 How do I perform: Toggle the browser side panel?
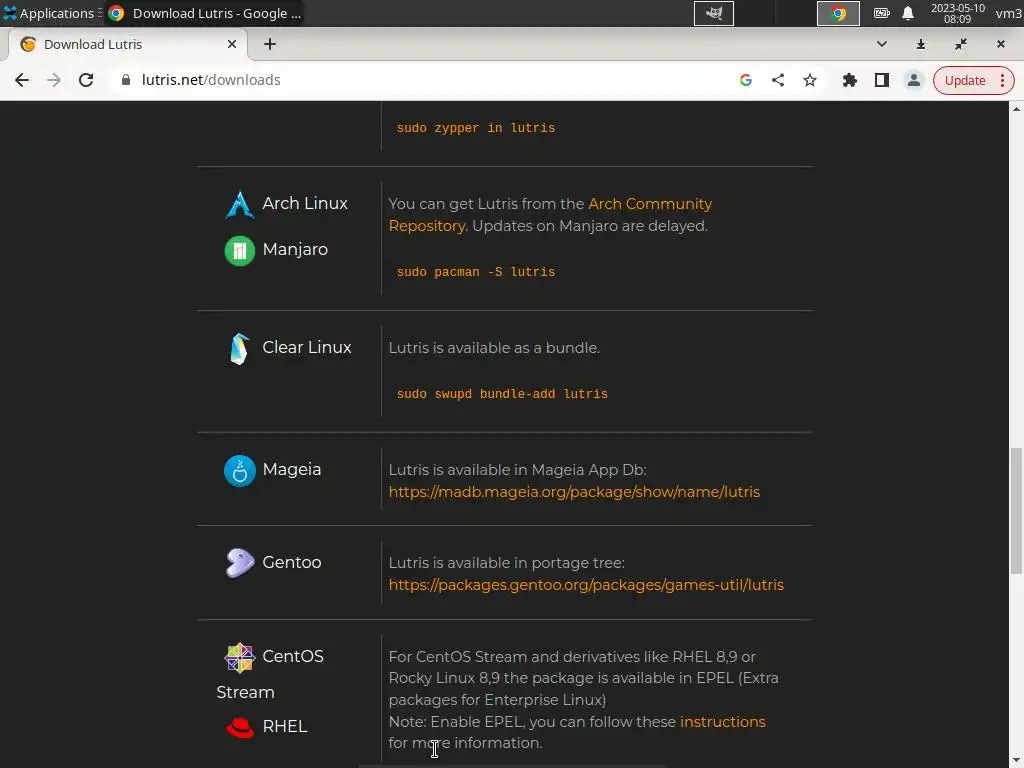882,80
